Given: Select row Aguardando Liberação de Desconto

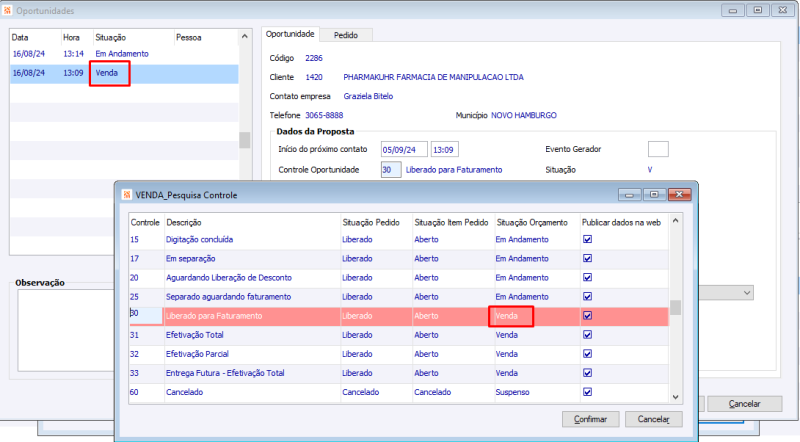Looking at the screenshot, I should pos(398,278).
